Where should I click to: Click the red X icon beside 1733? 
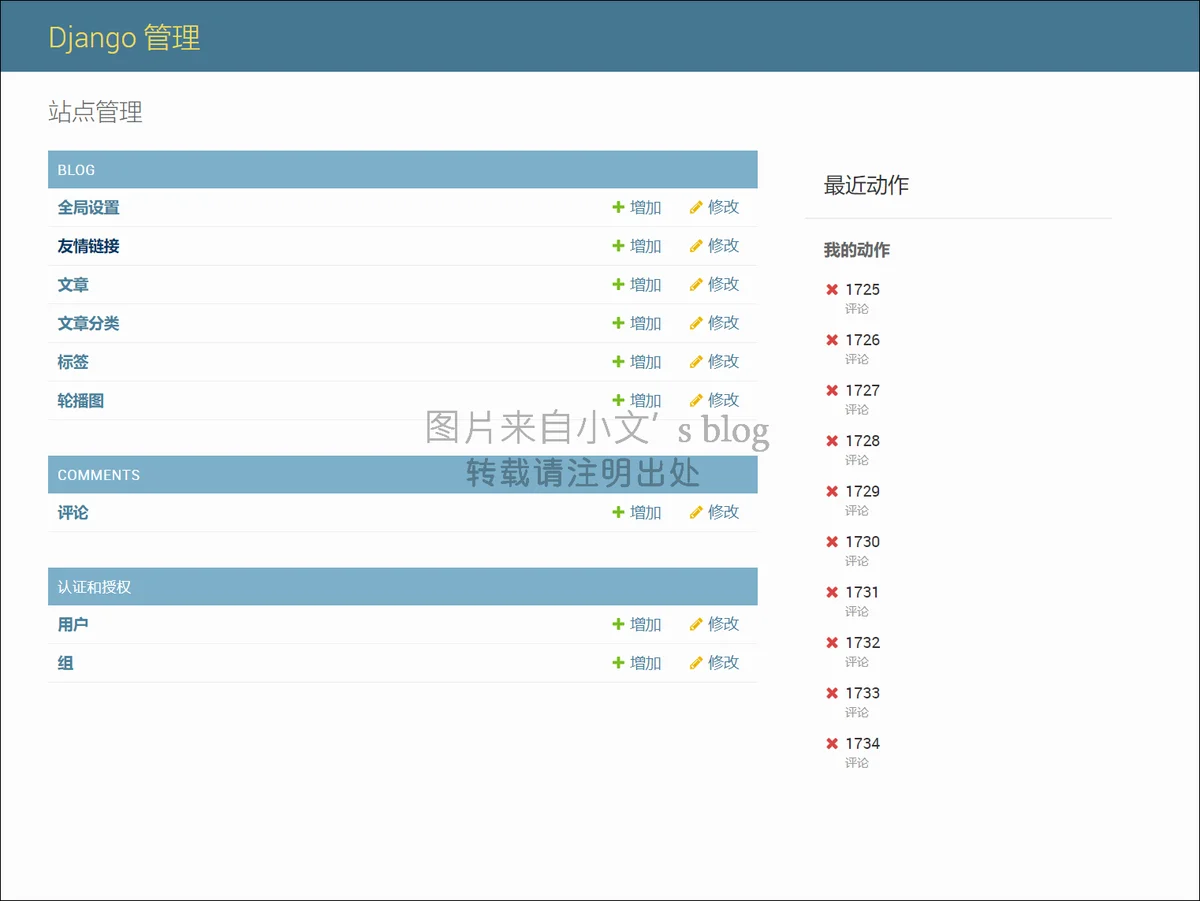[832, 694]
